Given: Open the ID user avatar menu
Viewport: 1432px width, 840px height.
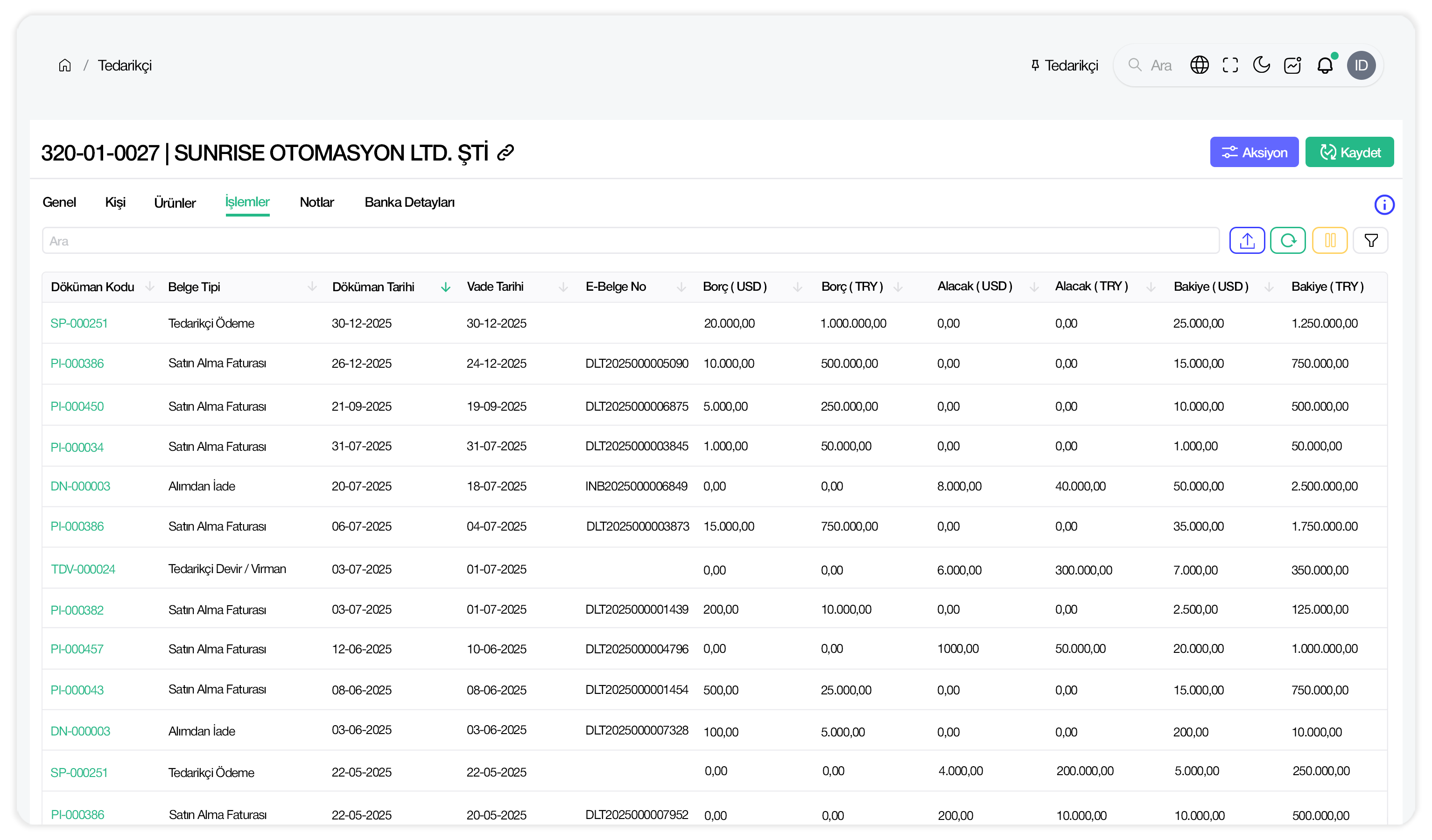Looking at the screenshot, I should click(1361, 65).
